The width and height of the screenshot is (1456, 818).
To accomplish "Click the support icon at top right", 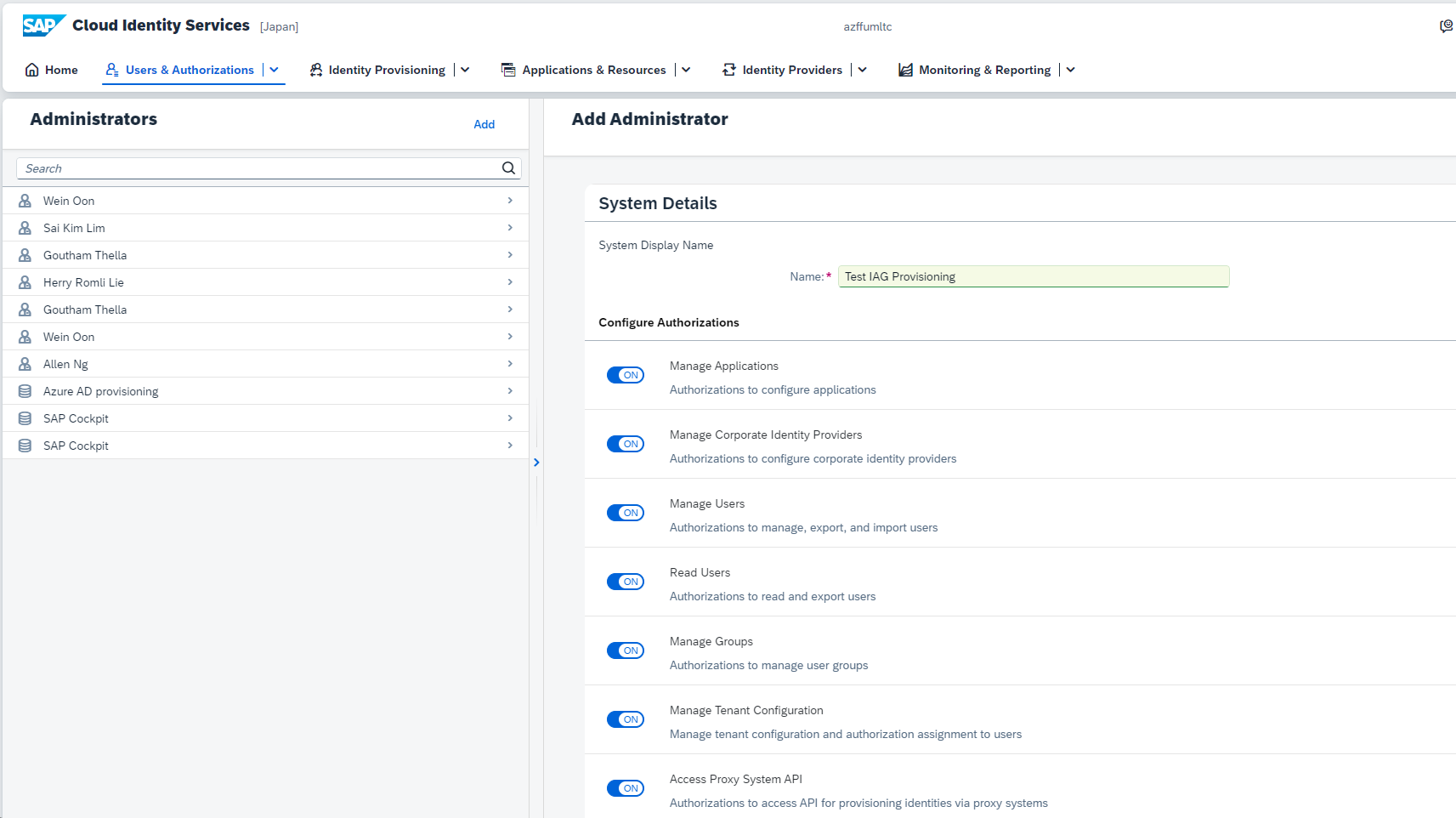I will 1445,26.
